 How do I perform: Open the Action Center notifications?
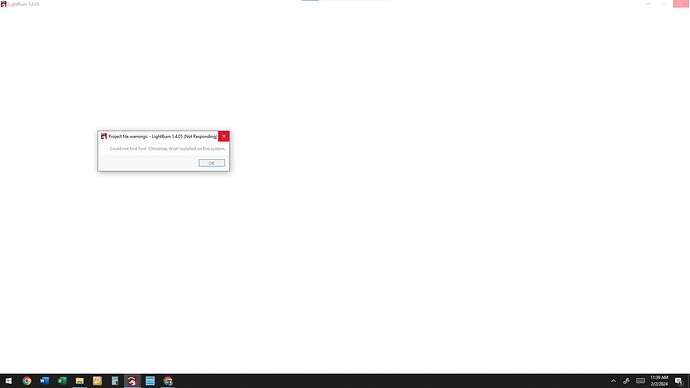679,381
